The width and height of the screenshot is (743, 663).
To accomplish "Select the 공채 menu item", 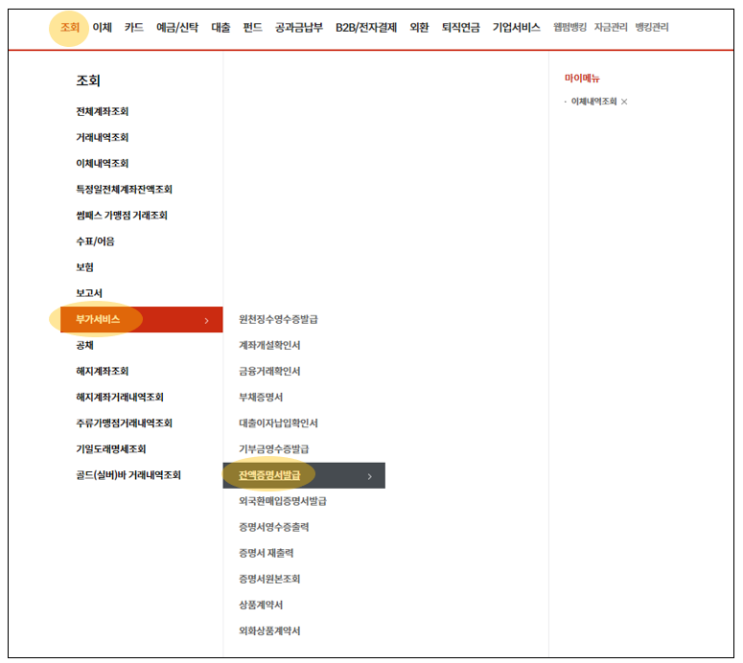I will (85, 345).
